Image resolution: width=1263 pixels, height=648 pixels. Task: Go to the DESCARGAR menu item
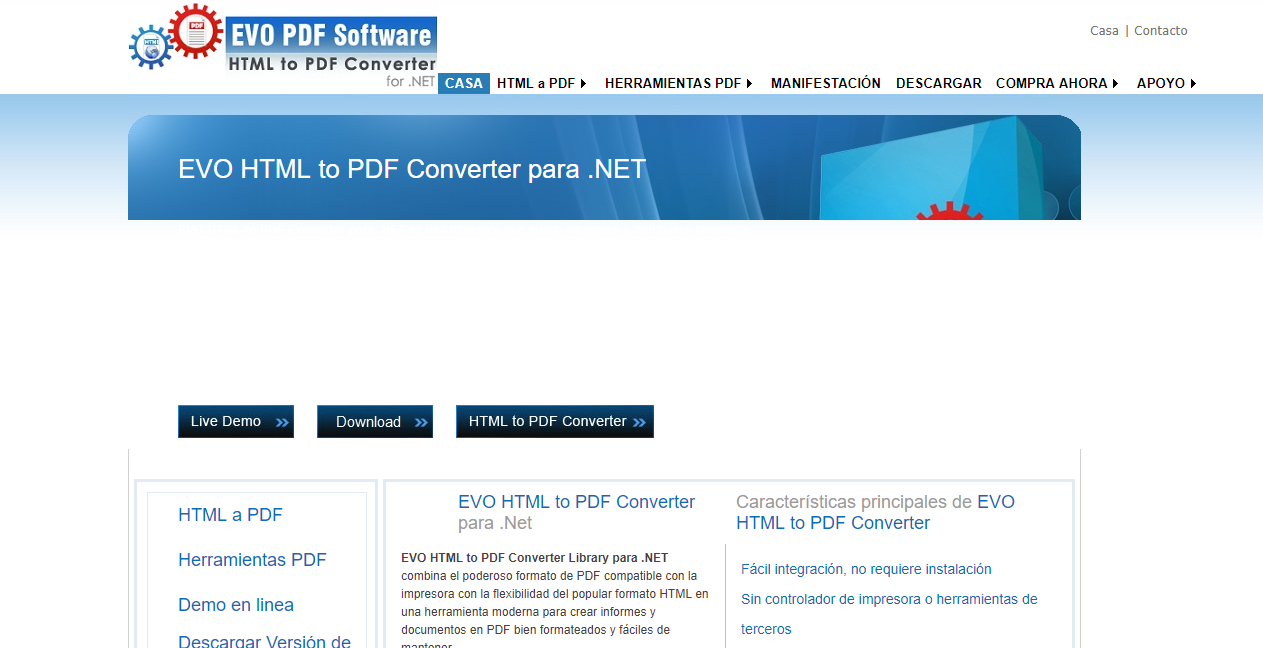tap(939, 83)
